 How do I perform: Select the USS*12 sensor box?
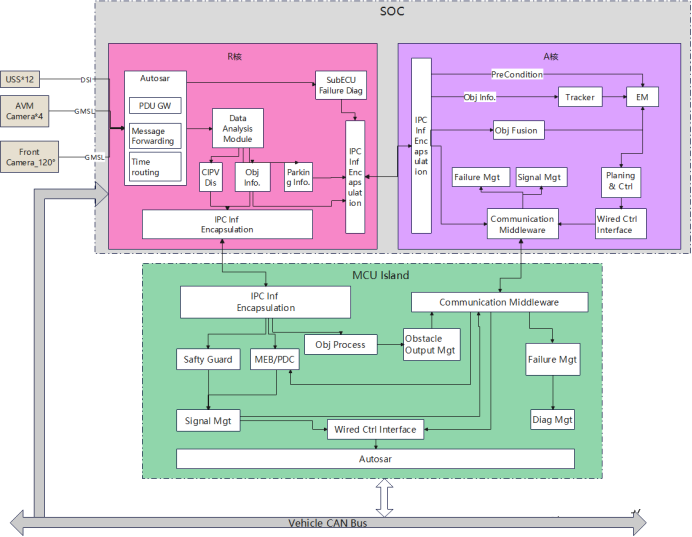coord(19,79)
